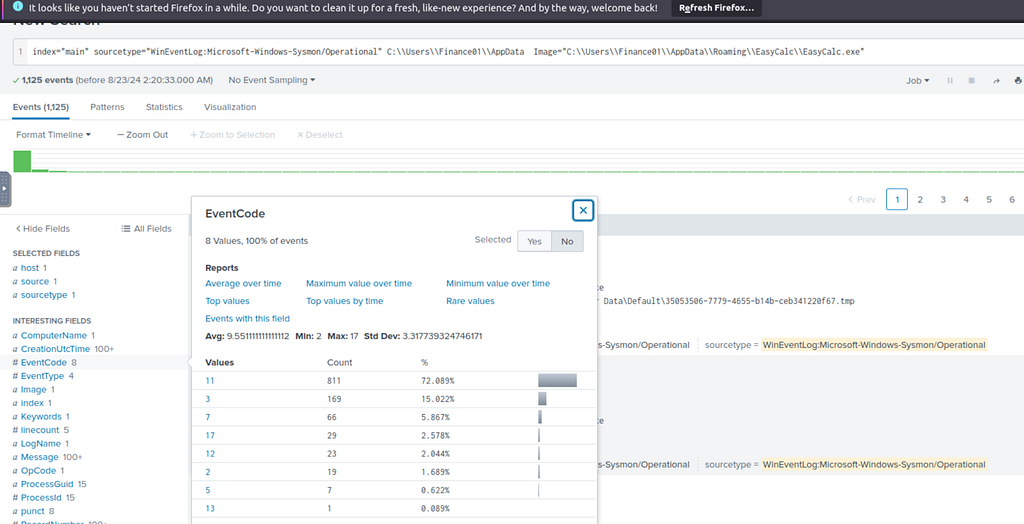This screenshot has height=524, width=1024.
Task: Select the sourcetype field in sidebar
Action: (44, 295)
